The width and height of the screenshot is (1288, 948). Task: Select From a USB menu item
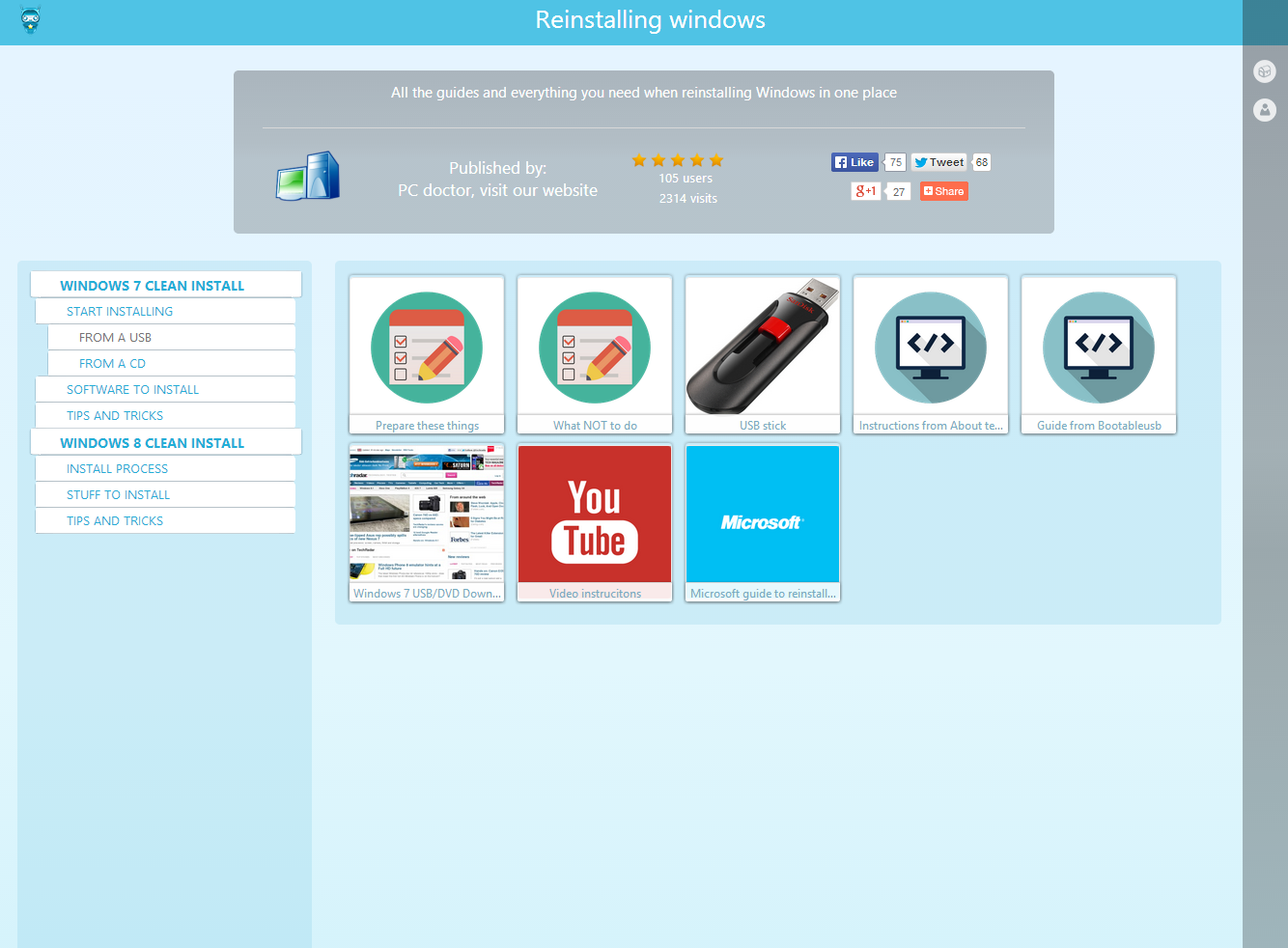[115, 338]
